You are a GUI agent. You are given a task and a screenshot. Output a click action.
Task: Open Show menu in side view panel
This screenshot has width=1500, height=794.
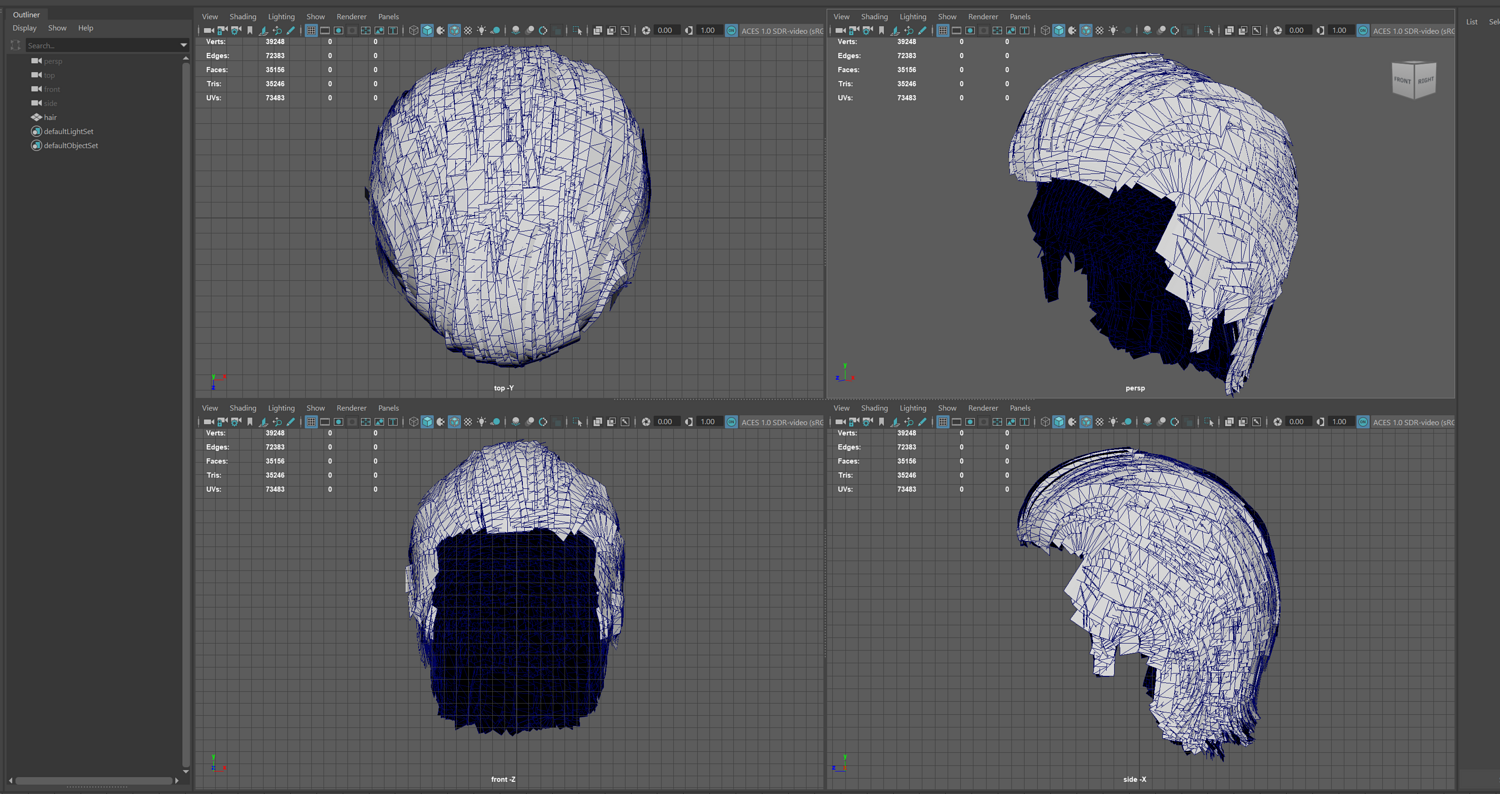click(947, 408)
